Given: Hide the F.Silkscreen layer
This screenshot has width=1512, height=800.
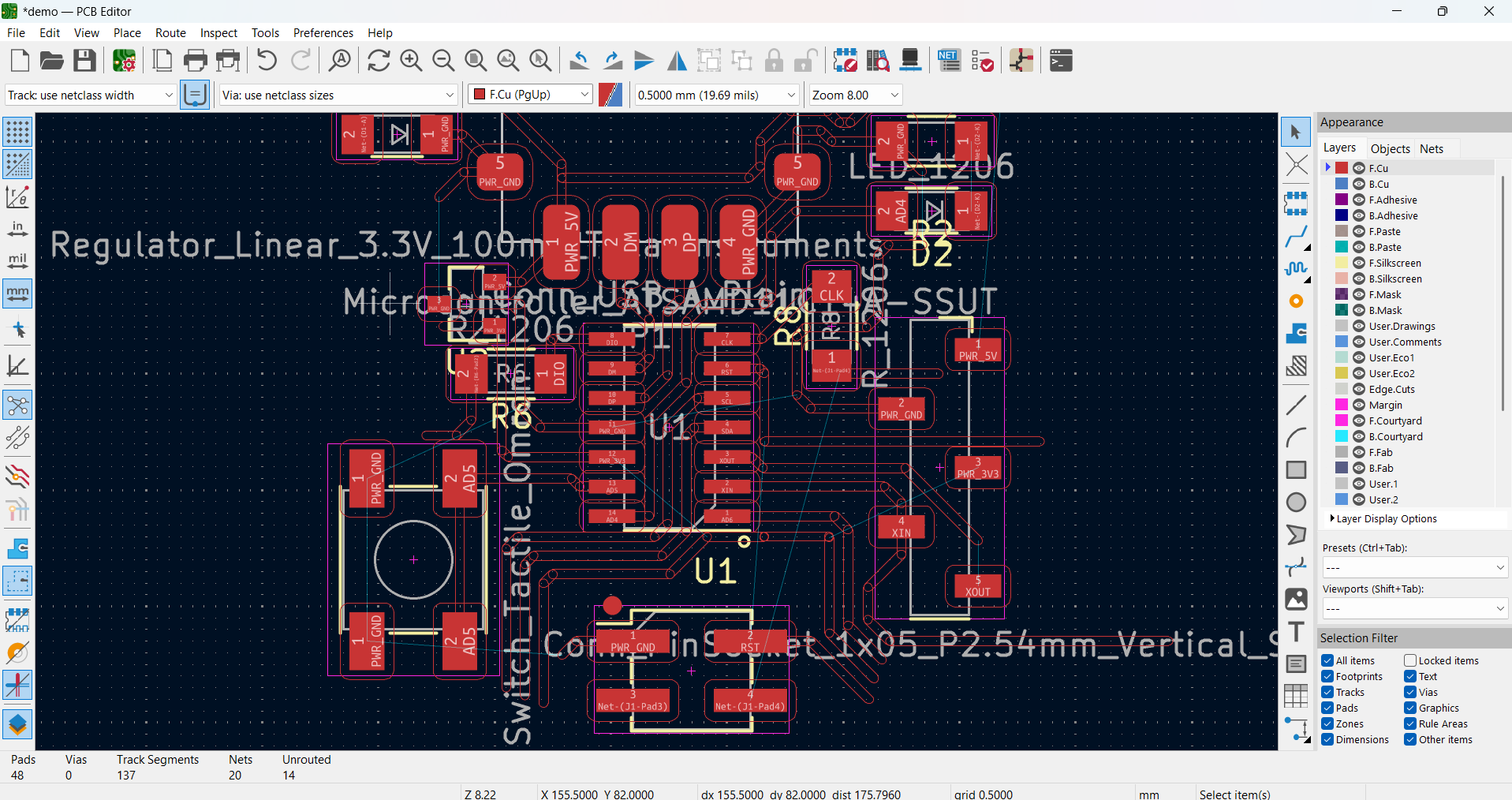Looking at the screenshot, I should pos(1359,263).
